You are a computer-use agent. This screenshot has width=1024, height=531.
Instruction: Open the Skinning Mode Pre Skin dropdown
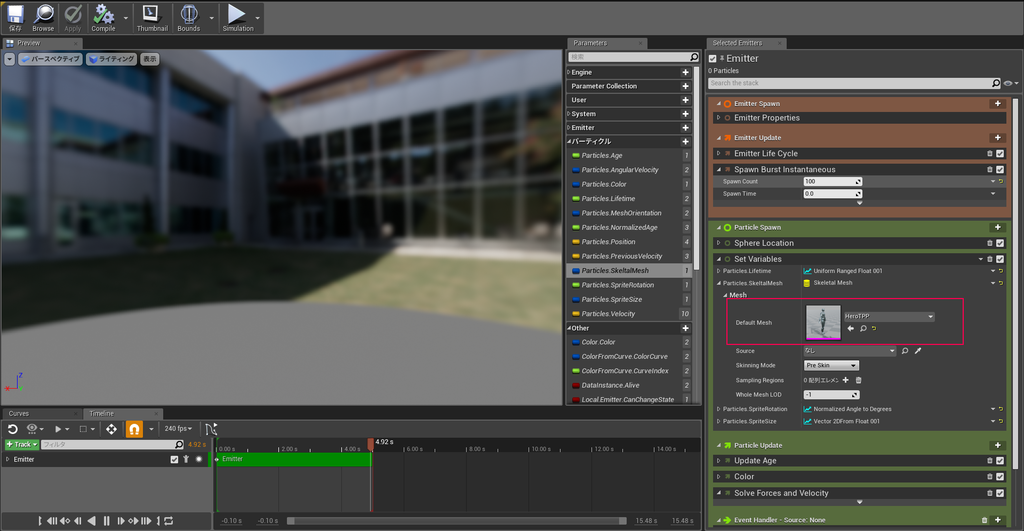(x=831, y=366)
